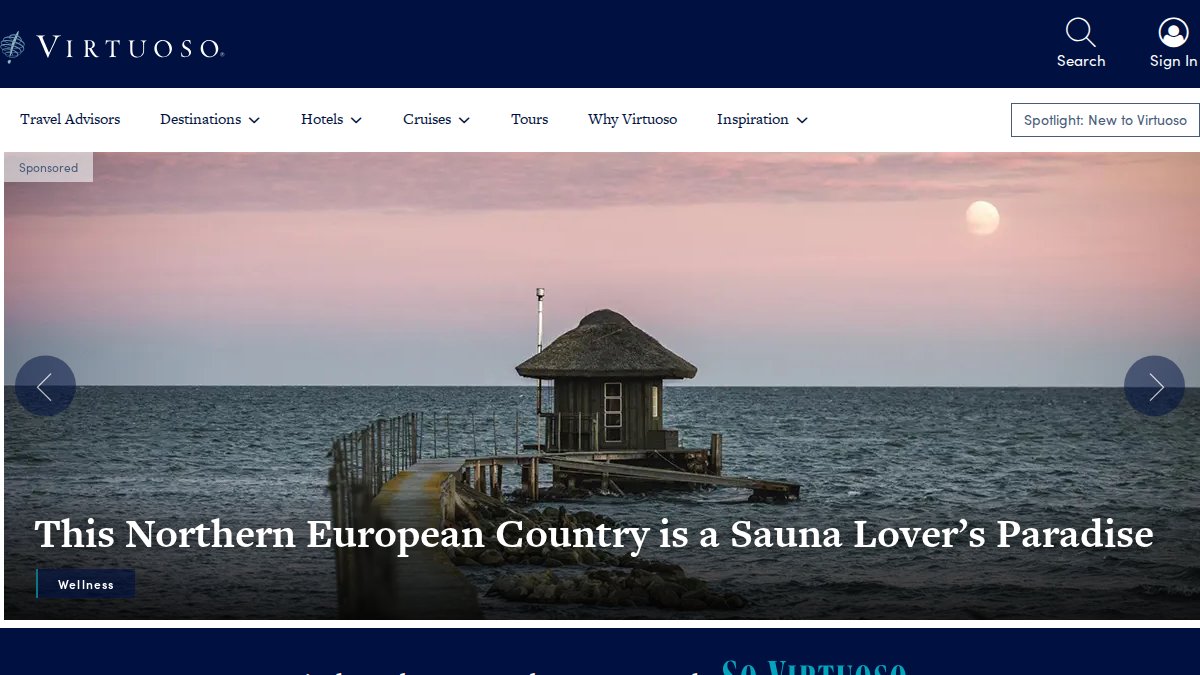Expand the Destinations menu
Image resolution: width=1200 pixels, height=675 pixels.
210,119
